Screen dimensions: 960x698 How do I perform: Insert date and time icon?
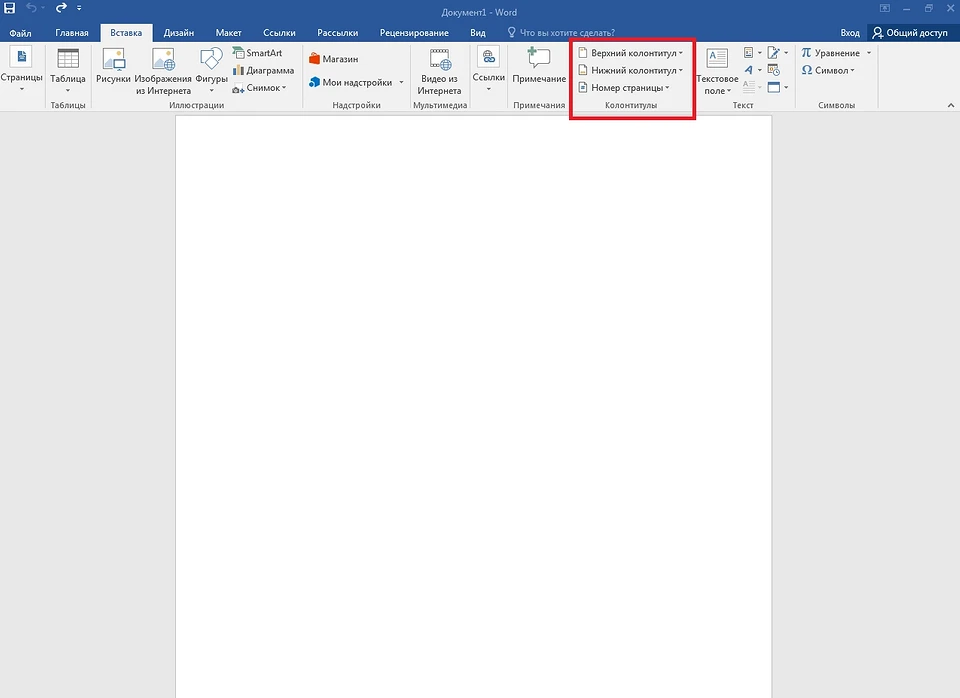click(x=774, y=70)
